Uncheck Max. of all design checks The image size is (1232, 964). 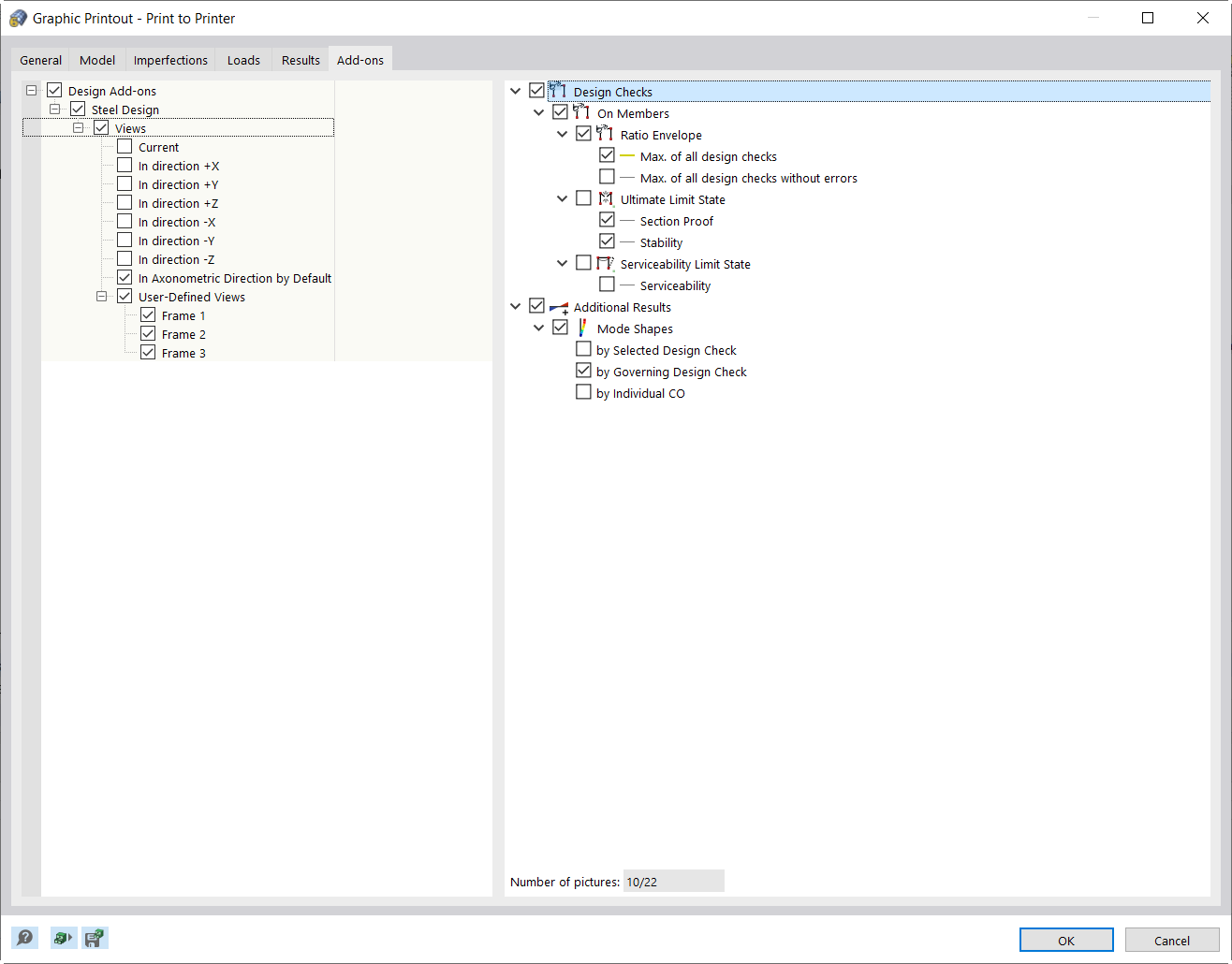point(607,155)
